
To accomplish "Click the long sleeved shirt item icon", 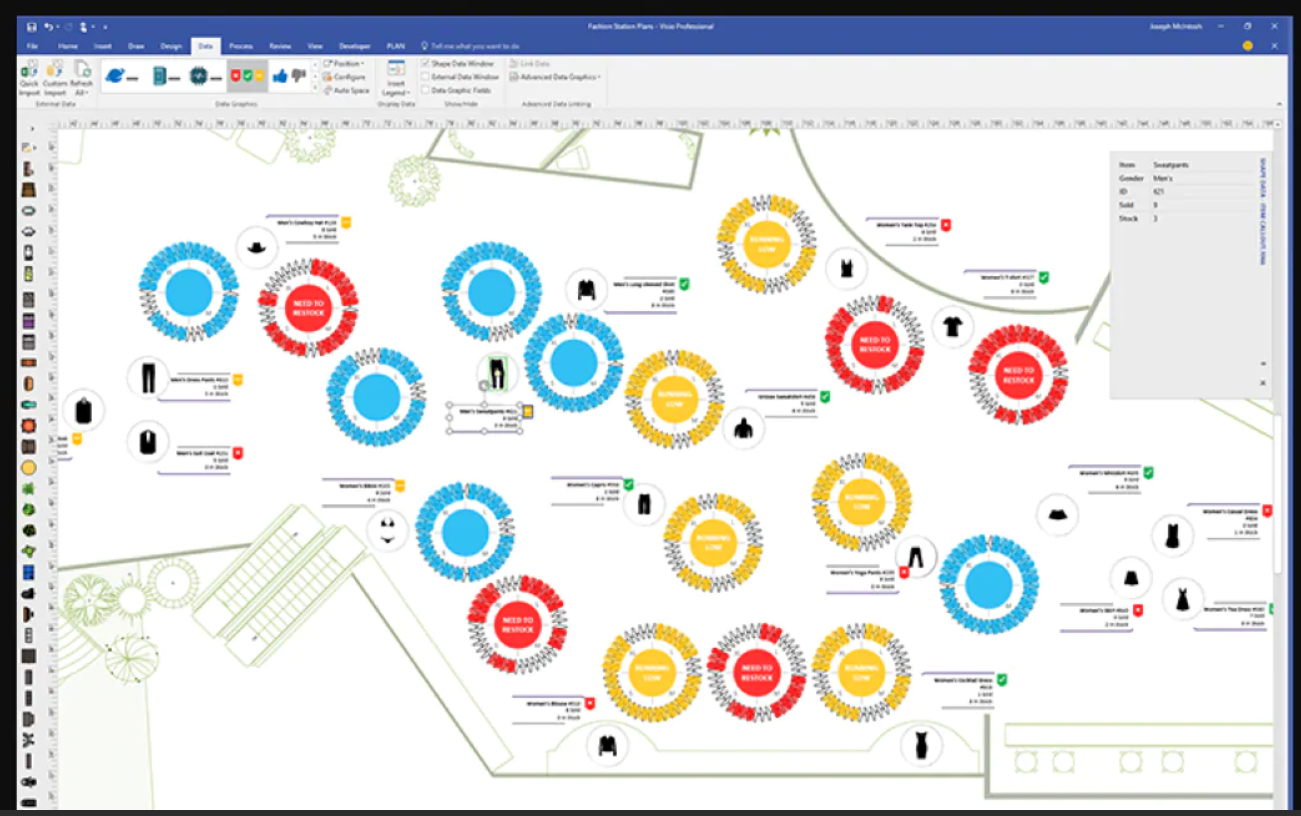I will [586, 289].
